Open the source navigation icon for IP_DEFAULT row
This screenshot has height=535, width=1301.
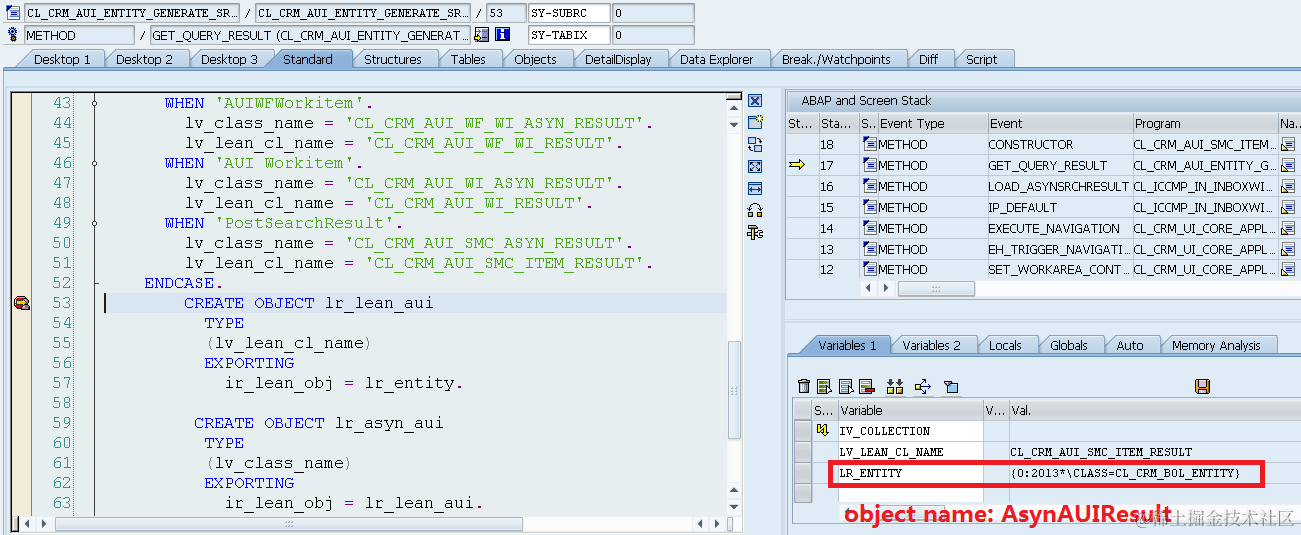click(1288, 208)
